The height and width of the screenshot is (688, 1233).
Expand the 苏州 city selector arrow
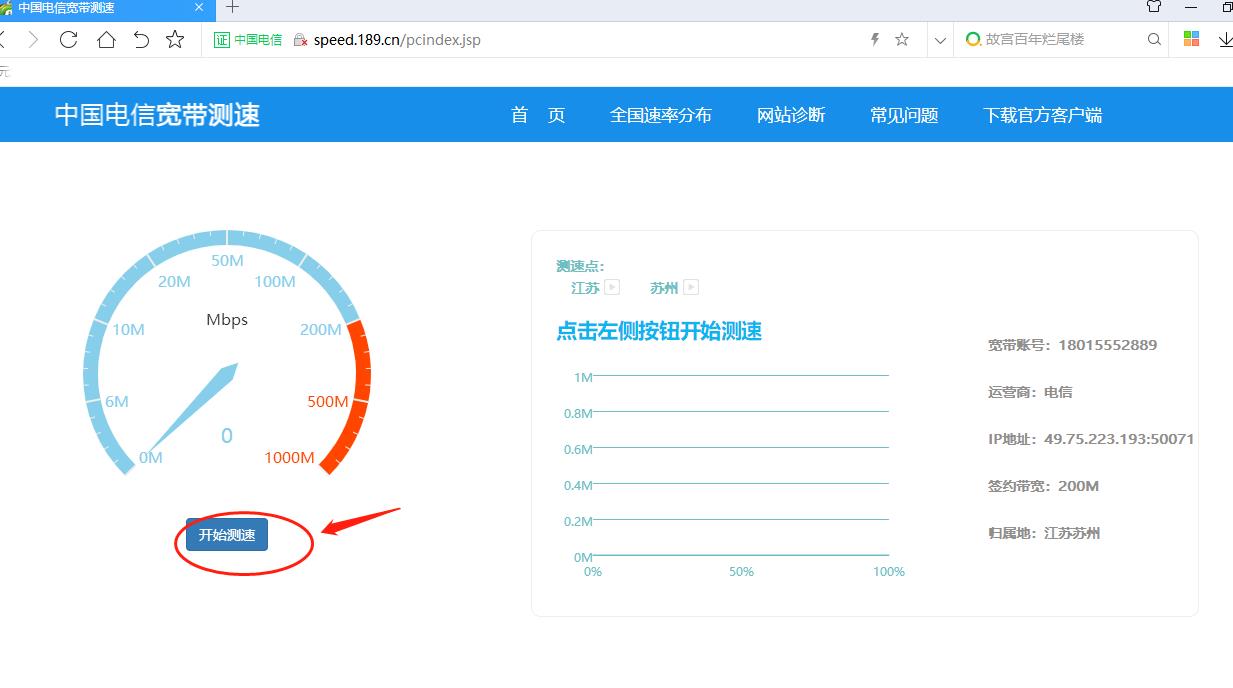pyautogui.click(x=690, y=287)
